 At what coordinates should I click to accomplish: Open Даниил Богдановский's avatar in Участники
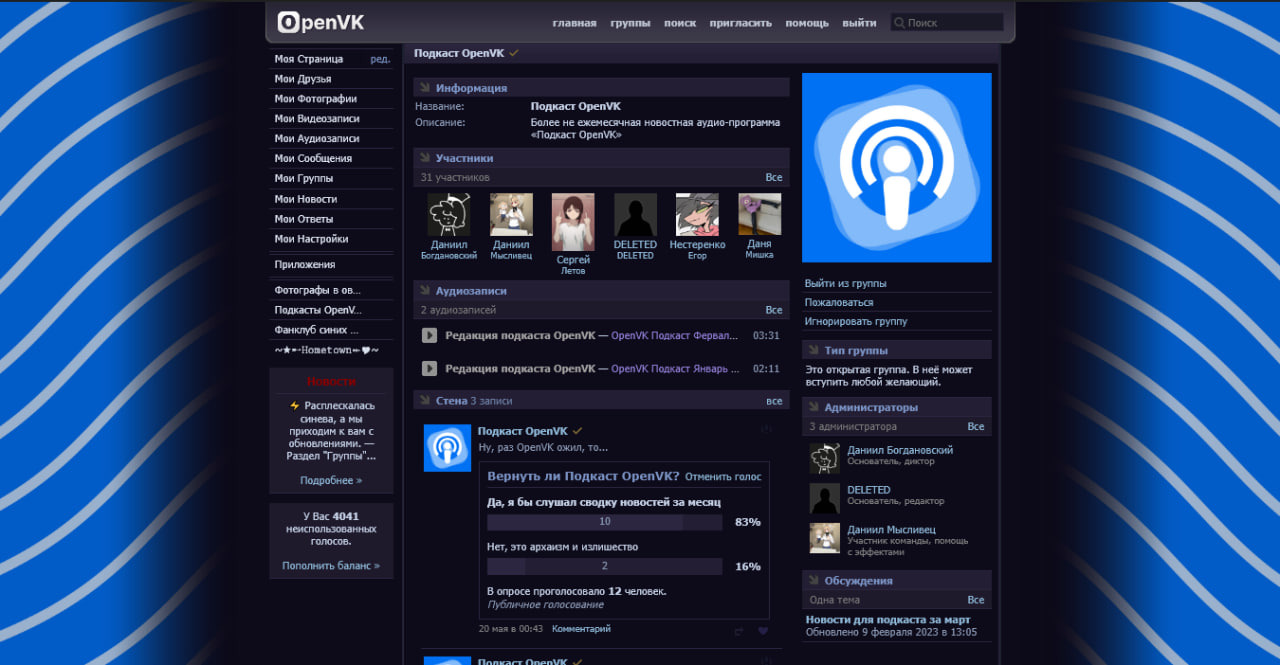point(449,214)
